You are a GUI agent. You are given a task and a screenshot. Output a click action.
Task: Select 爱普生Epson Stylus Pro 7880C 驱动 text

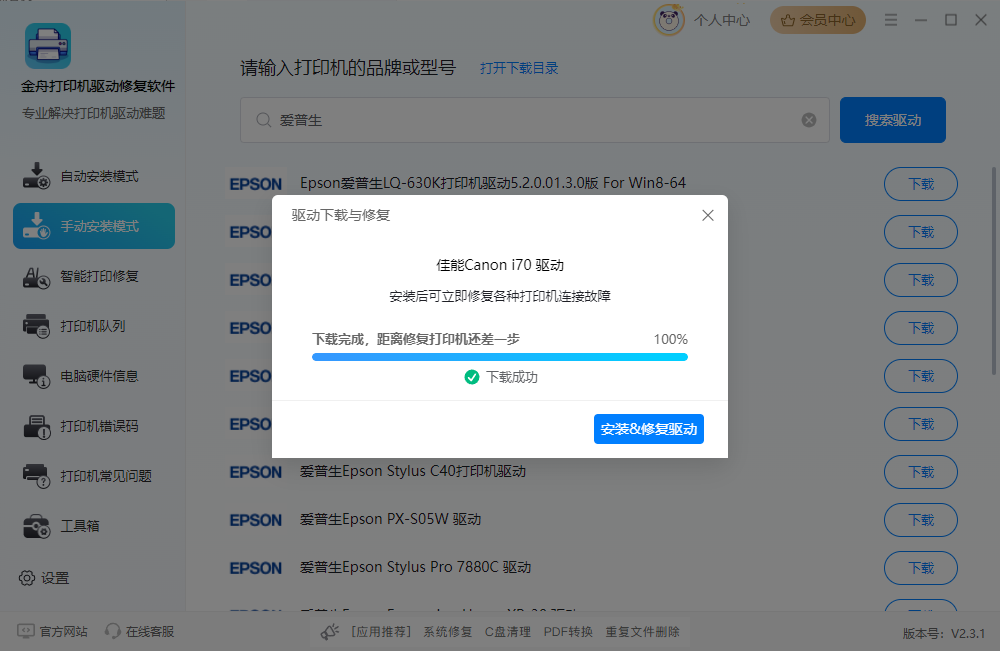pyautogui.click(x=415, y=567)
